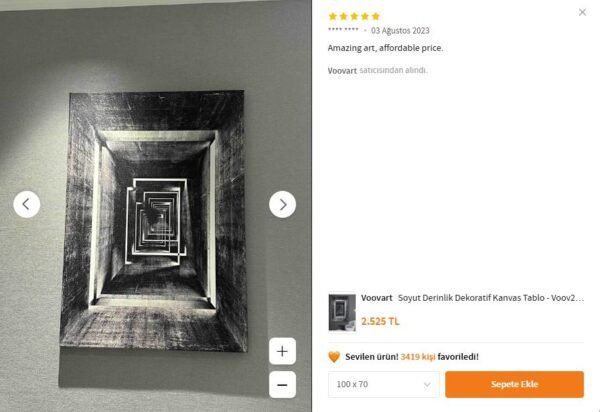Close the review photo popup
This screenshot has width=600, height=412.
point(582,12)
